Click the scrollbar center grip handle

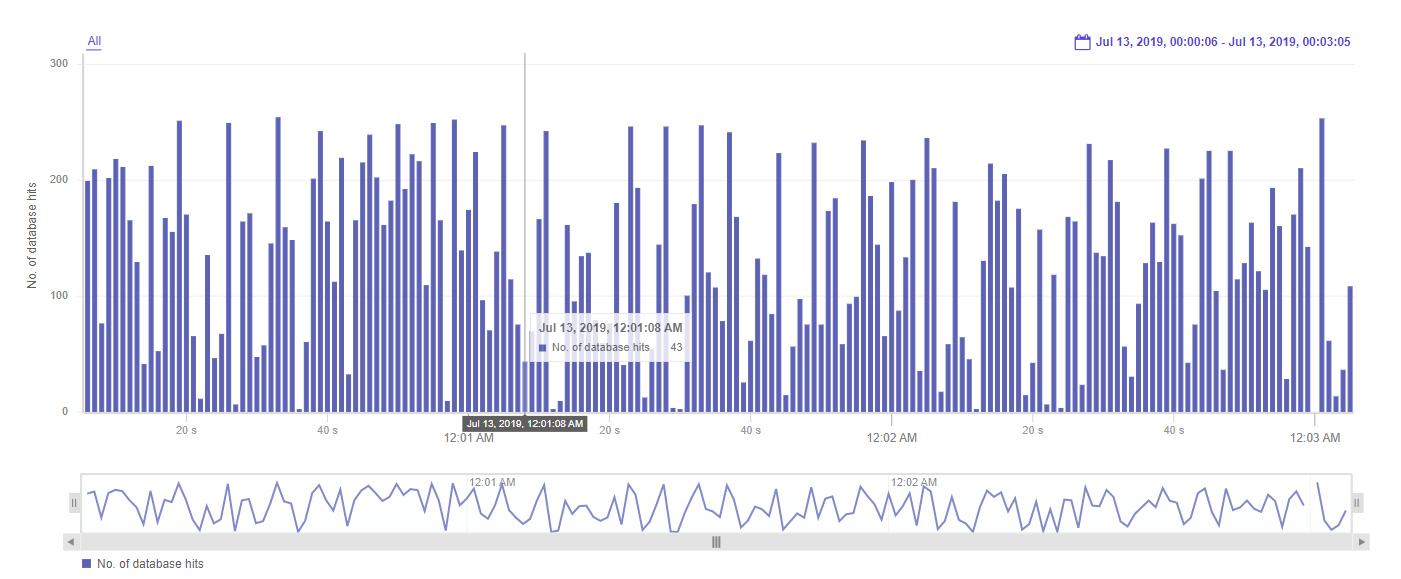click(x=716, y=542)
